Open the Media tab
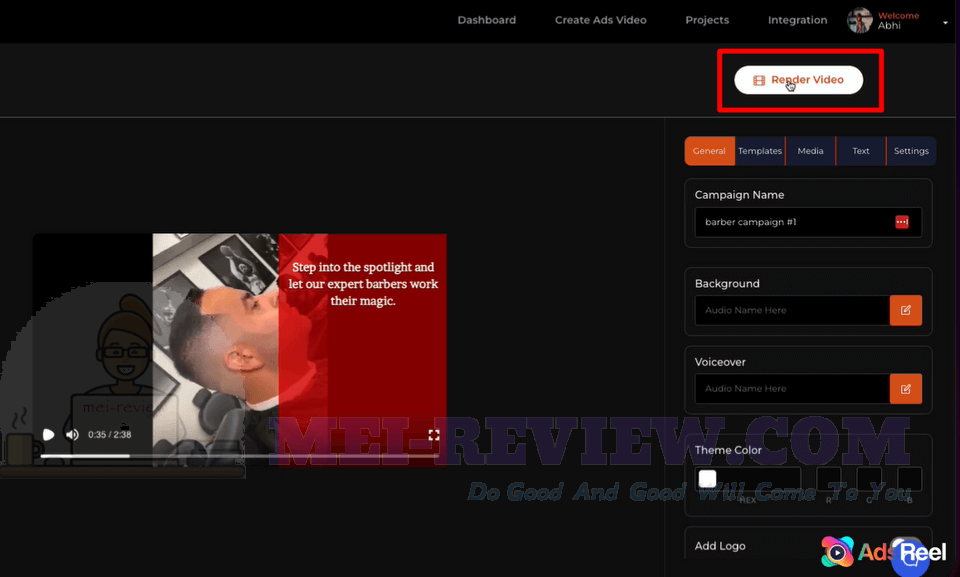This screenshot has height=577, width=960. 811,151
